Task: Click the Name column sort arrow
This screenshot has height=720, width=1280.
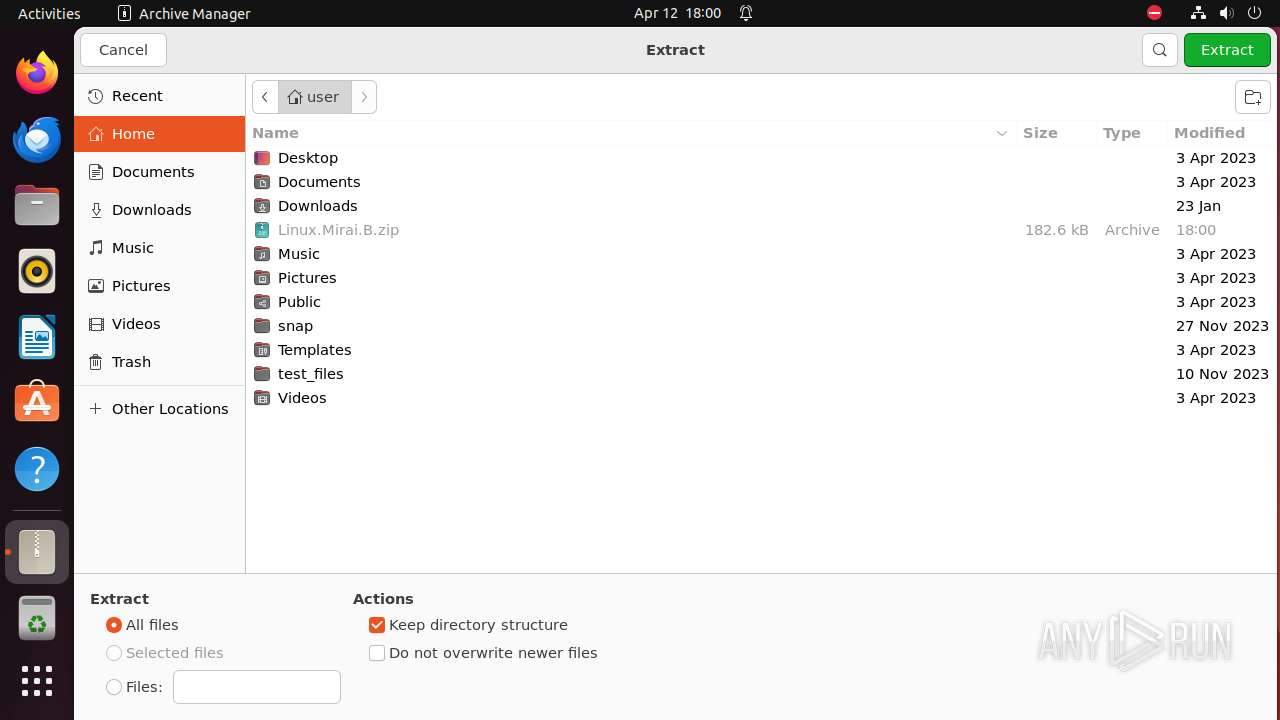Action: pos(1001,133)
